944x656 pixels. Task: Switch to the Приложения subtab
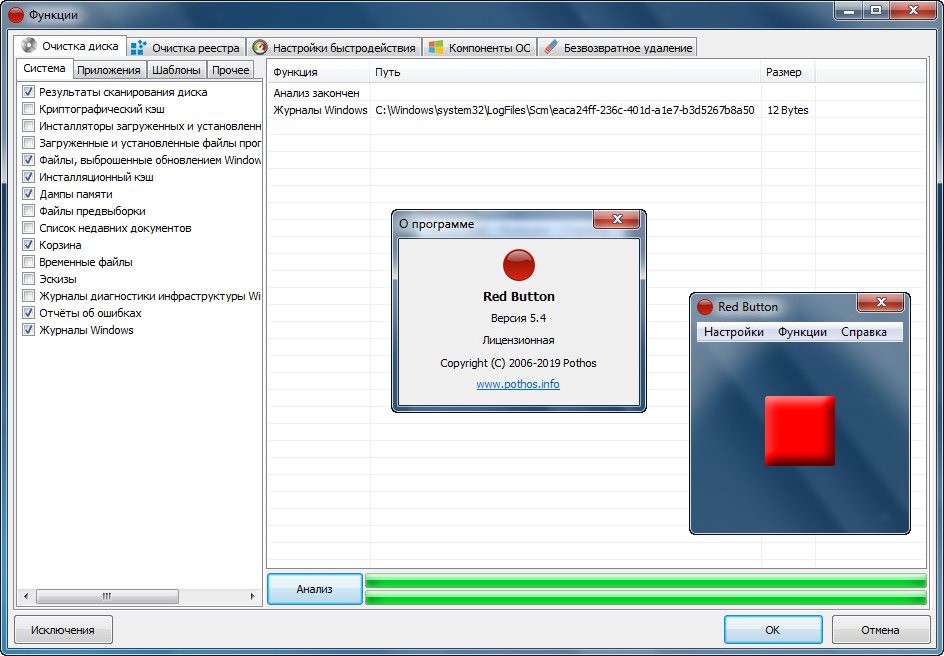tap(109, 70)
